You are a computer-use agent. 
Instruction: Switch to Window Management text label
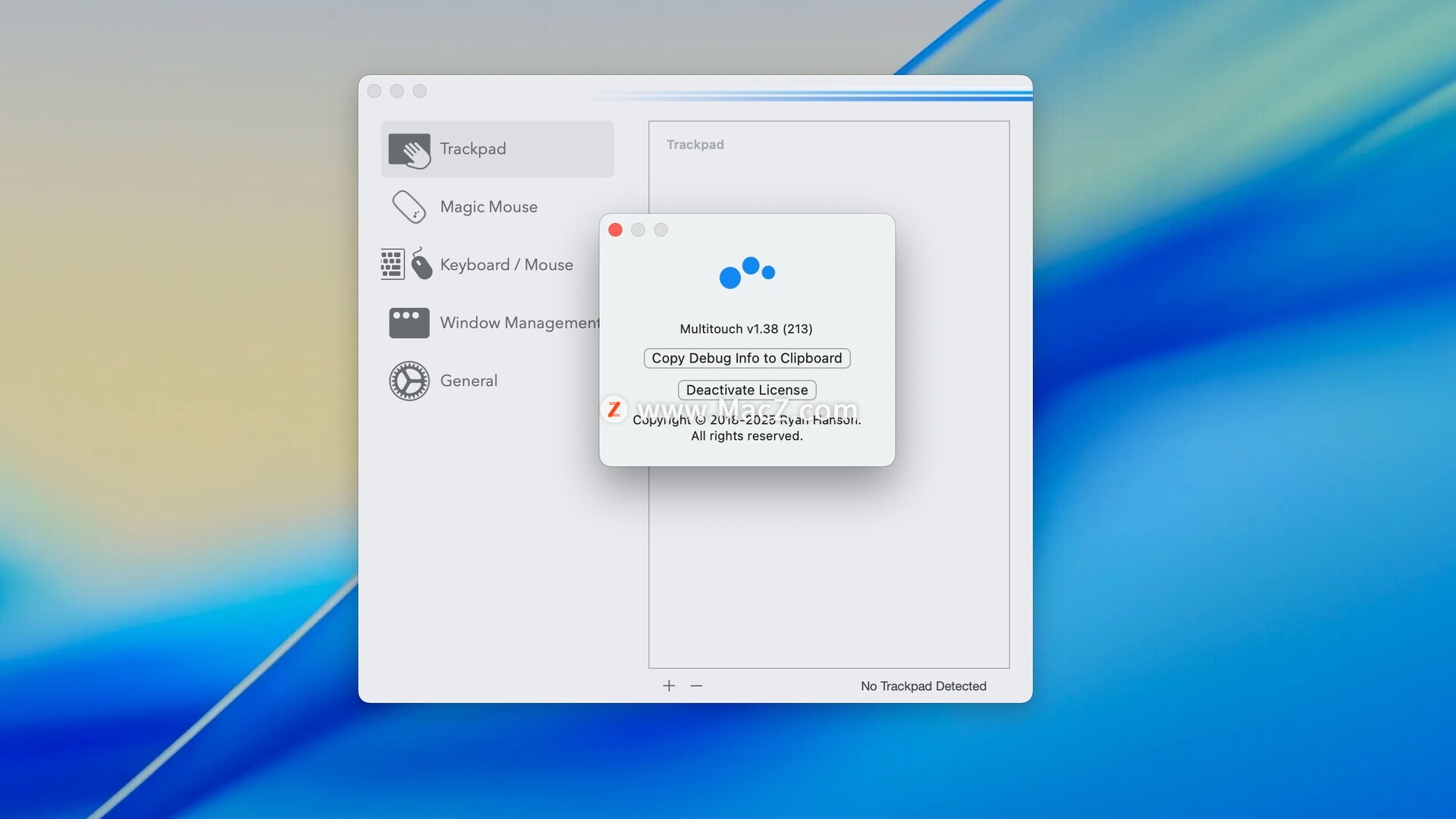pos(519,323)
